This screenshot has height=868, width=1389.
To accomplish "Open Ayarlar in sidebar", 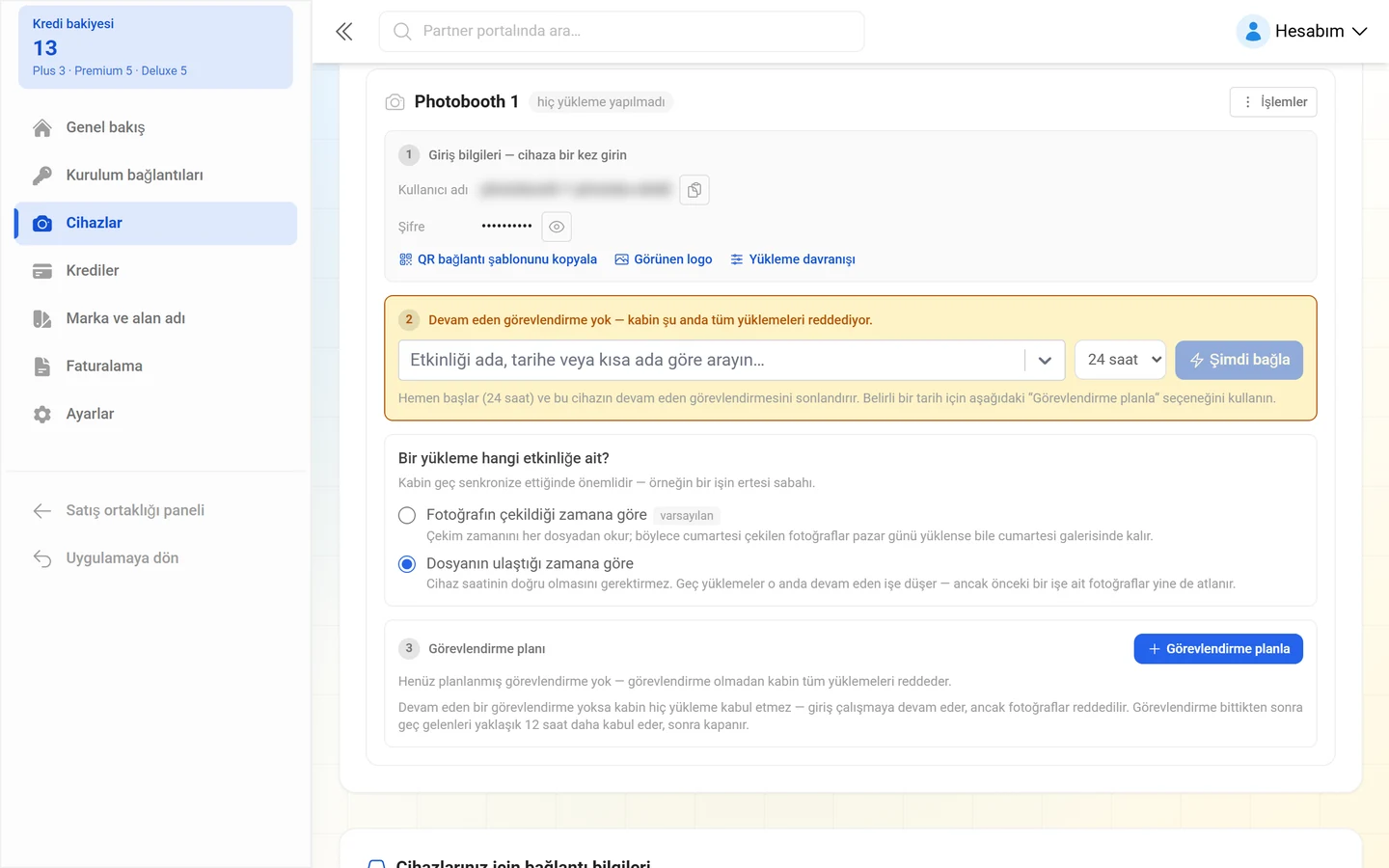I will [155, 415].
